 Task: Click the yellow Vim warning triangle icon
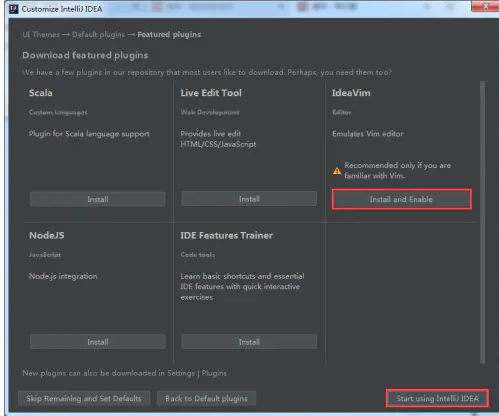click(337, 171)
